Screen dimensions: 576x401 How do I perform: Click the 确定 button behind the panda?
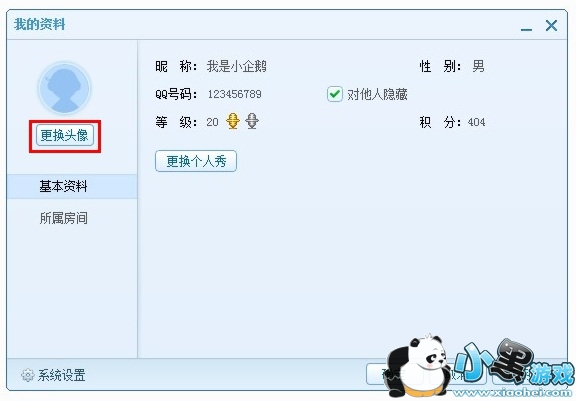(x=395, y=374)
